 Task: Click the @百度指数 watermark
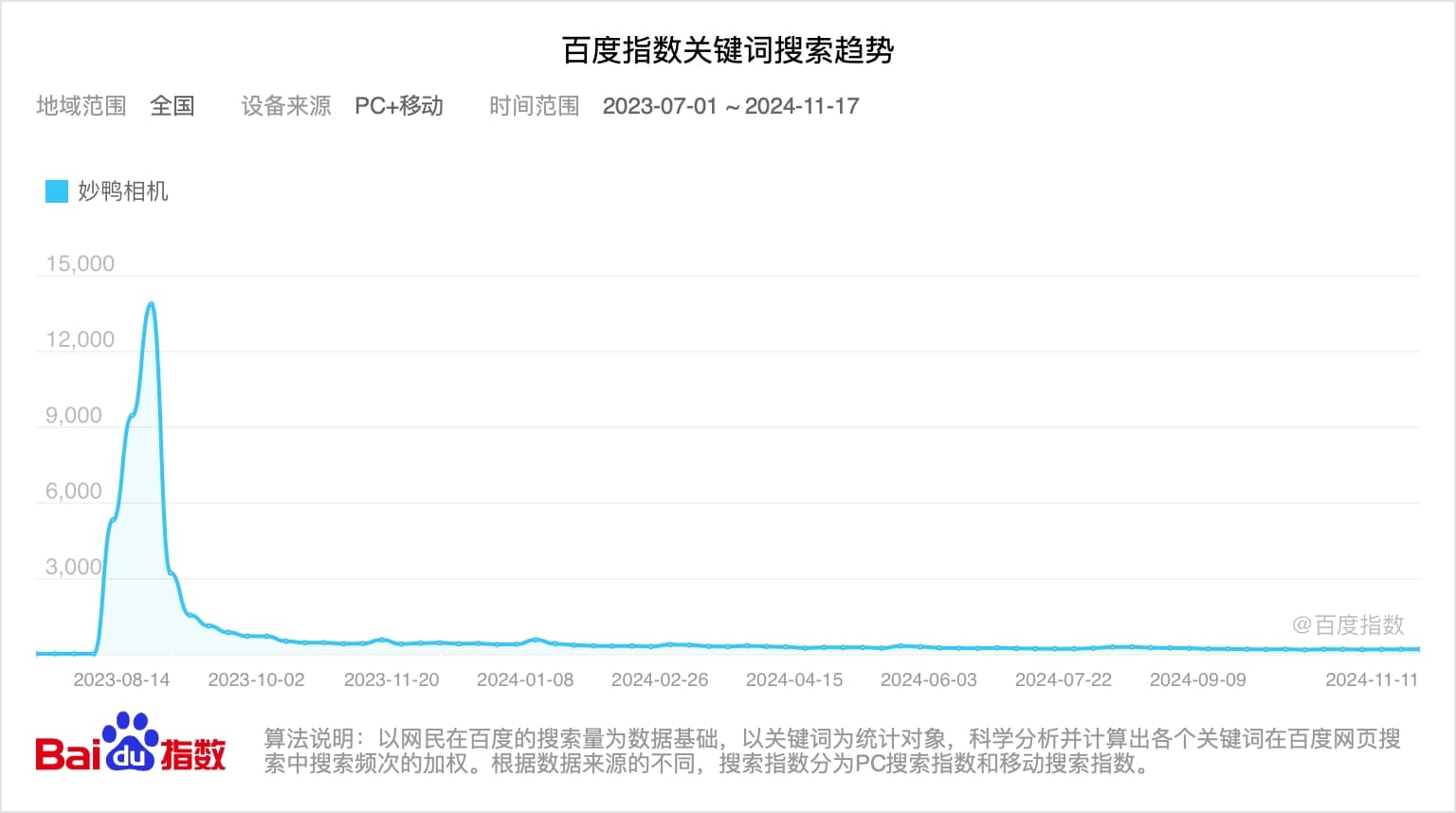[x=1347, y=625]
